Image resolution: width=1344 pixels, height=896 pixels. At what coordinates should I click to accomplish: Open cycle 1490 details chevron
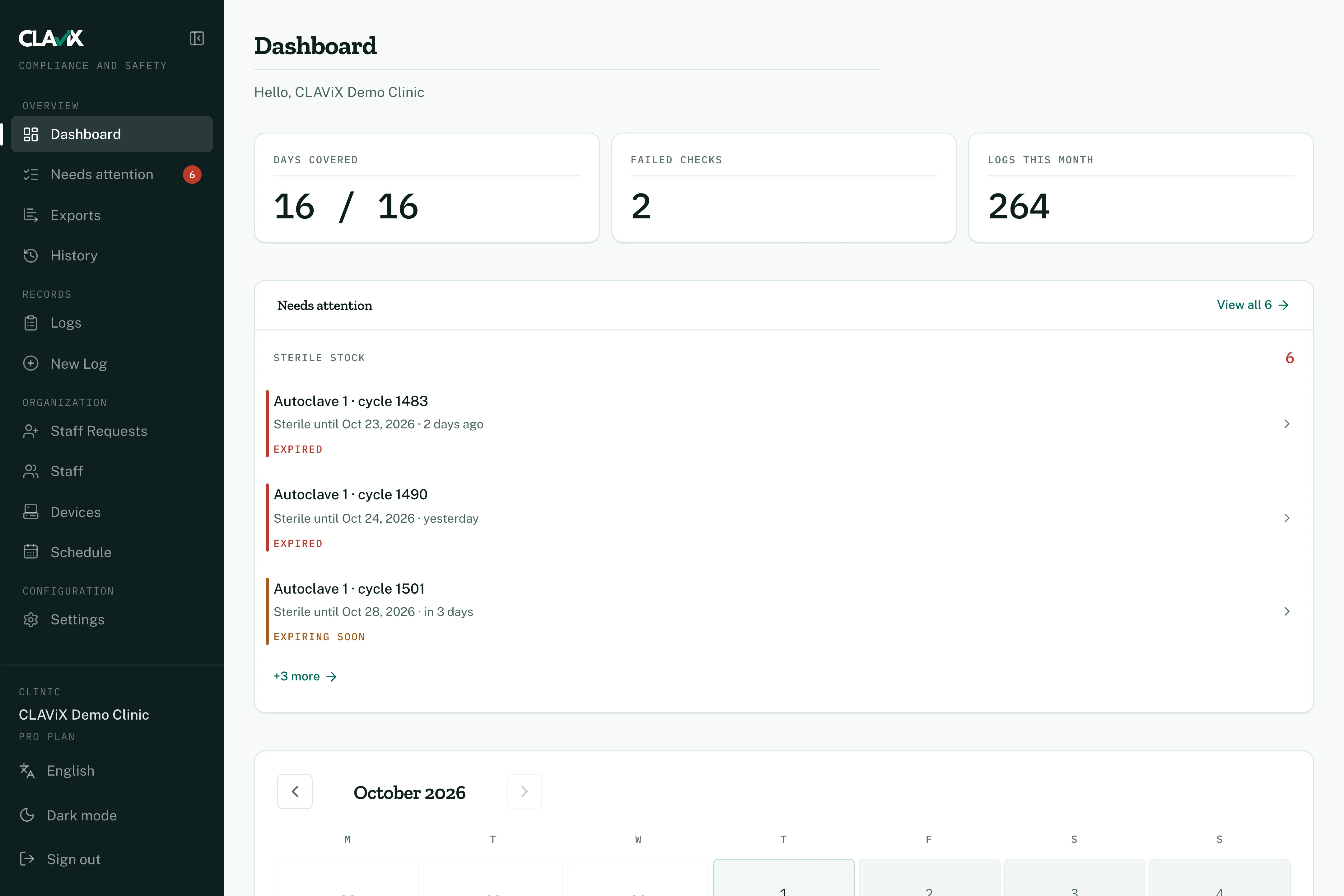pyautogui.click(x=1287, y=518)
